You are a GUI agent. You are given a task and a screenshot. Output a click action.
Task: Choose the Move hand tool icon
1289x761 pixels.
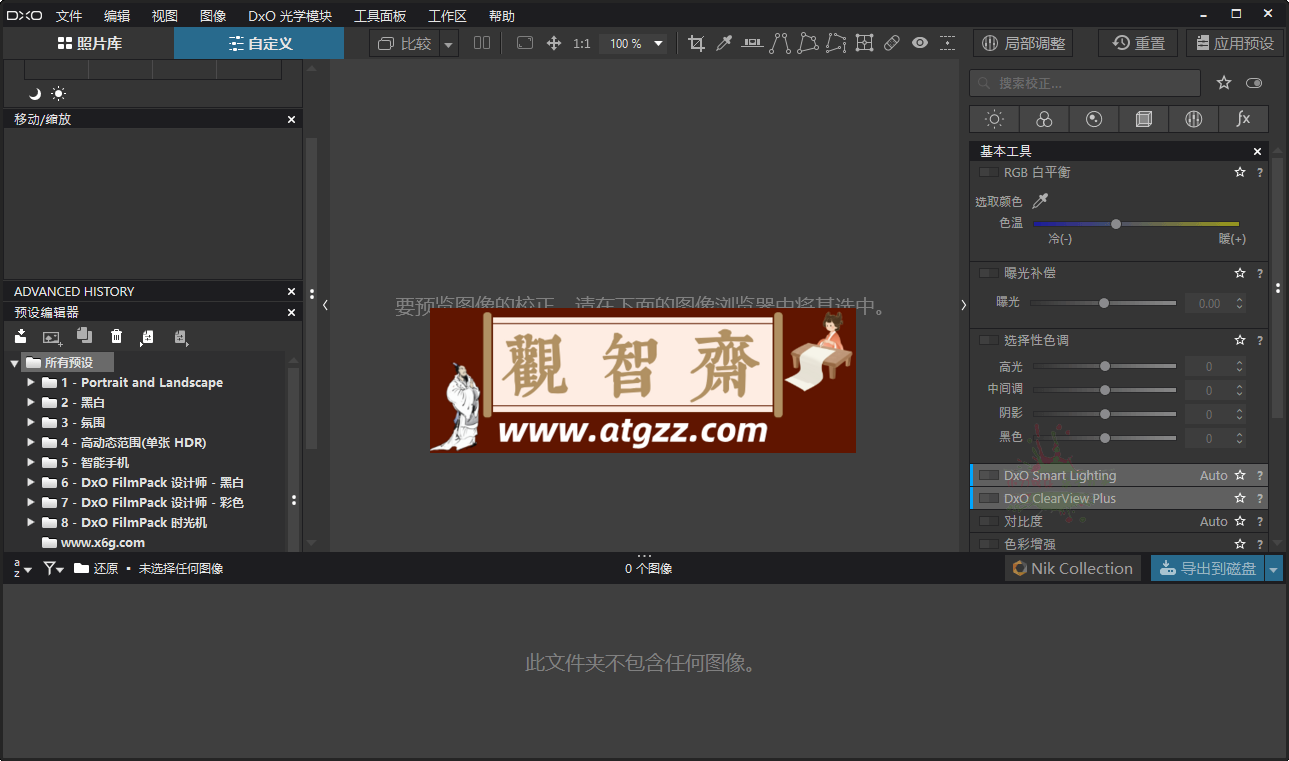[554, 43]
